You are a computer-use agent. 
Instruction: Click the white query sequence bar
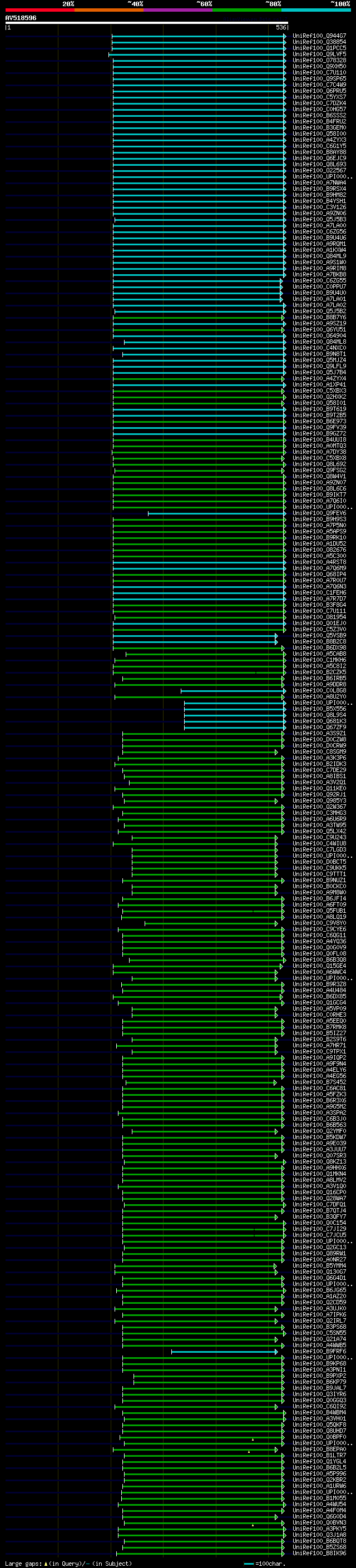point(147,22)
